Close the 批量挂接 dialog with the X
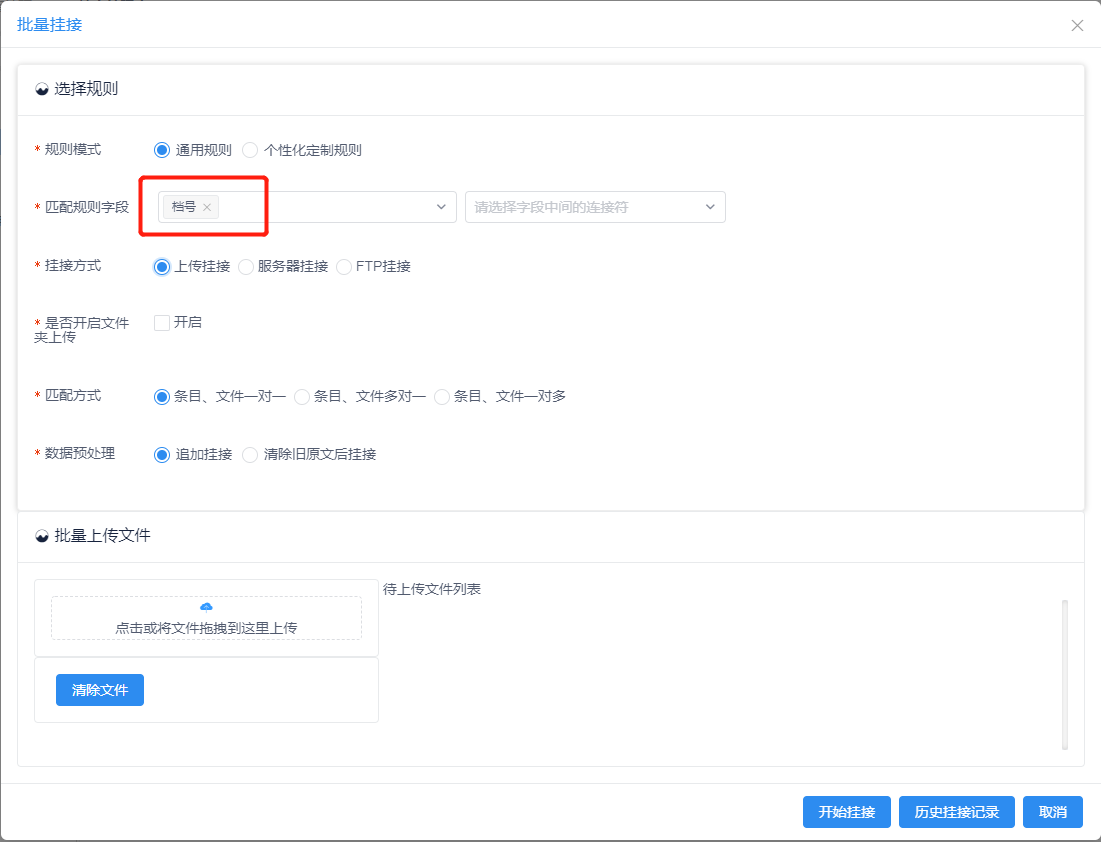 tap(1077, 26)
